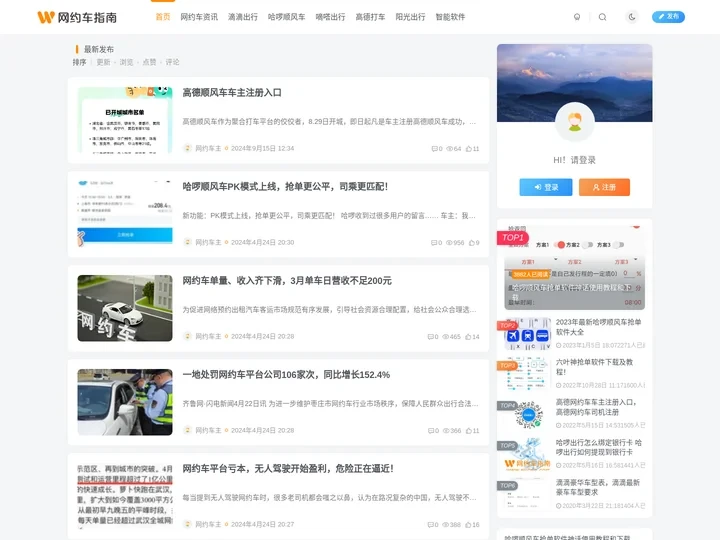
Task: Click views eye icon on 高德顺风车 article
Action: tap(450, 149)
